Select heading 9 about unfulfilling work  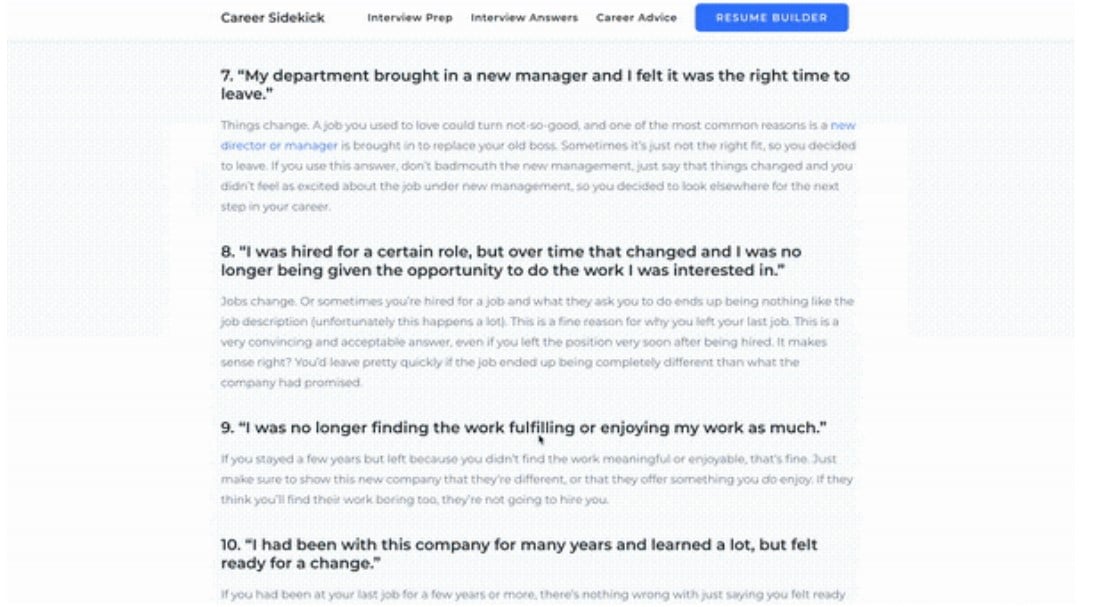[x=523, y=428]
